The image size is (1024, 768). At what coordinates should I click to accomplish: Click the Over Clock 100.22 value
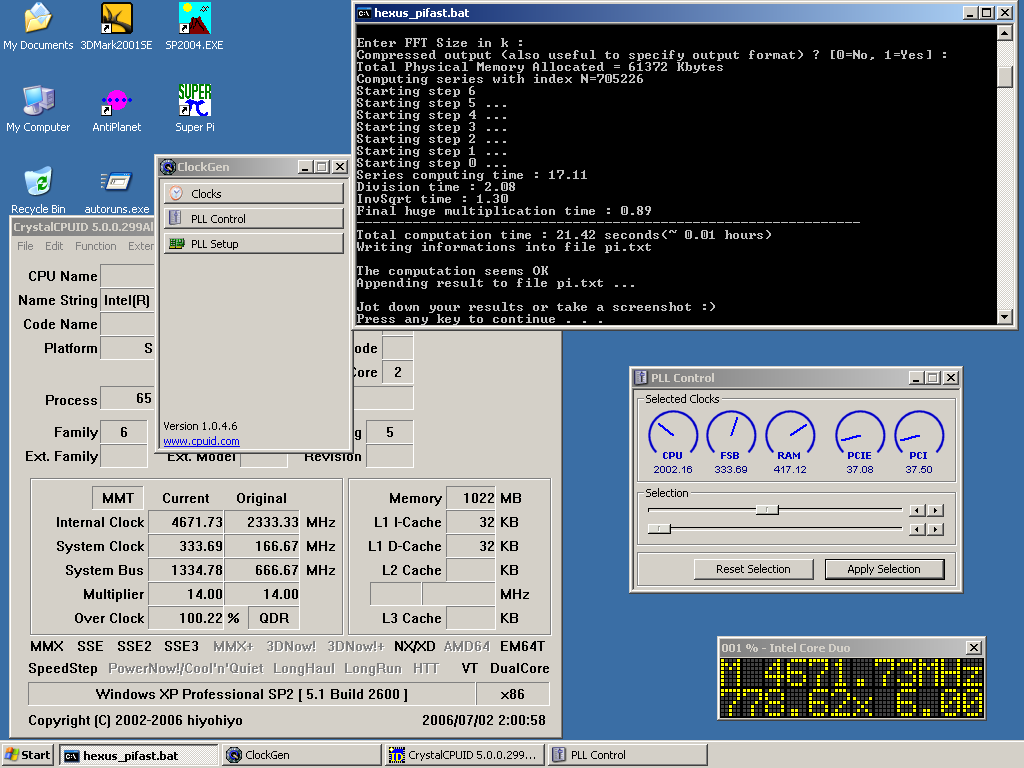coord(186,618)
